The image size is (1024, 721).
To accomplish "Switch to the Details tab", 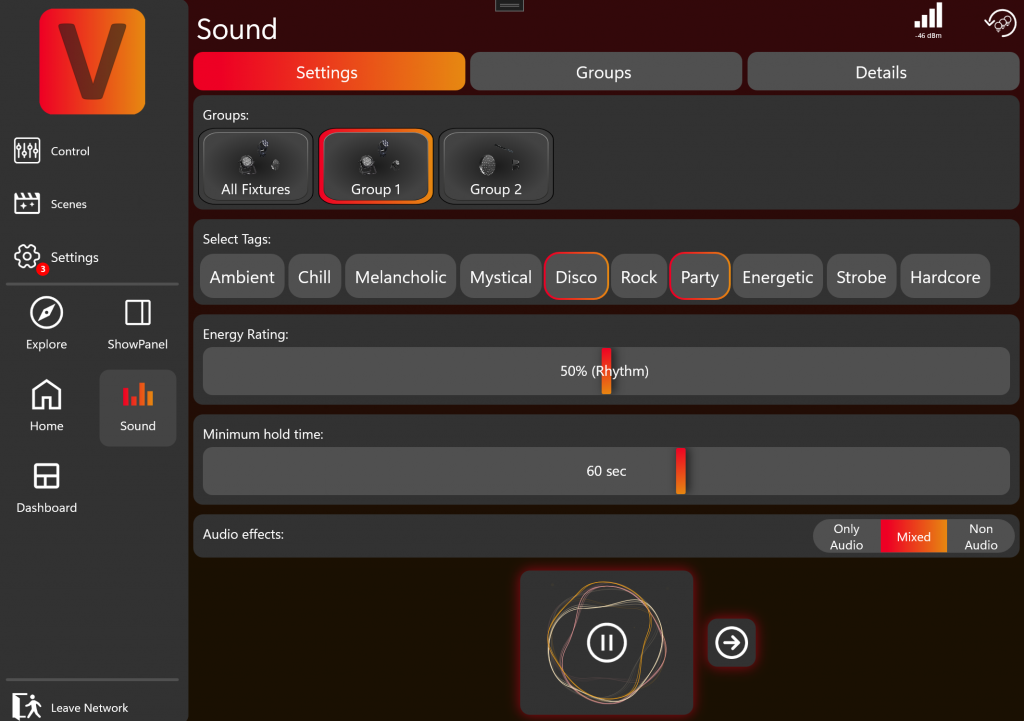I will tap(880, 72).
